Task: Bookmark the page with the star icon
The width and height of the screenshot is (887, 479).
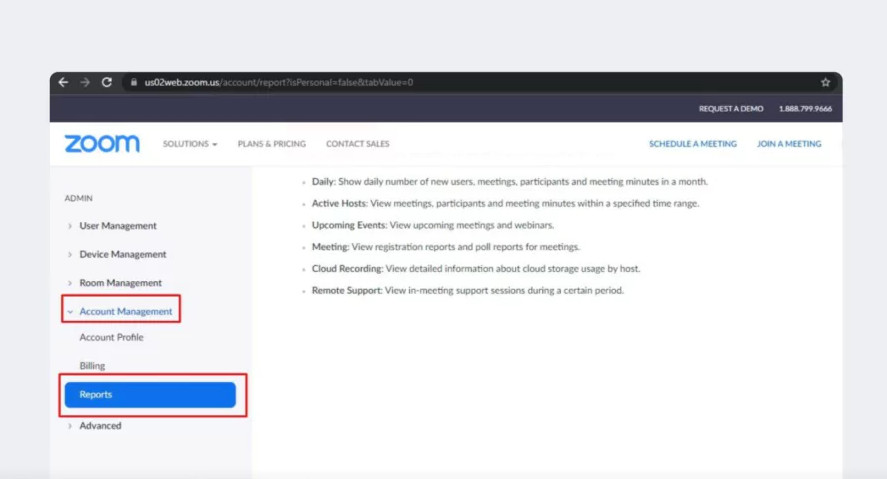Action: point(825,83)
